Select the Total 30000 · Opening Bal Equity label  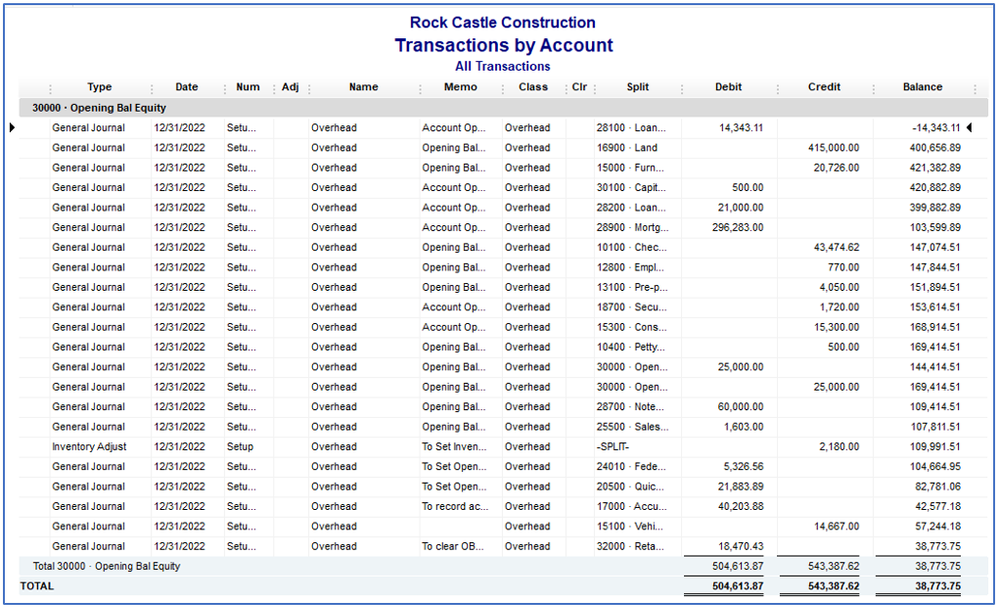pyautogui.click(x=106, y=566)
